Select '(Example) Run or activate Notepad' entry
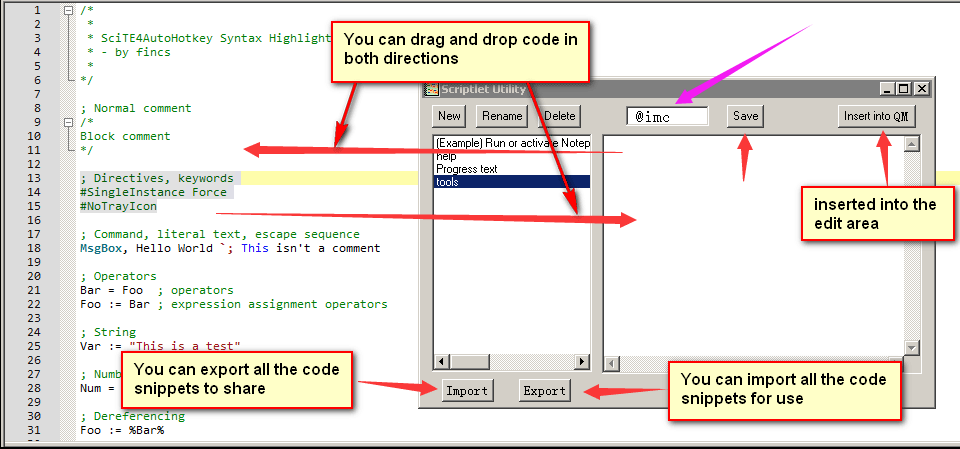Image resolution: width=960 pixels, height=449 pixels. [511, 143]
